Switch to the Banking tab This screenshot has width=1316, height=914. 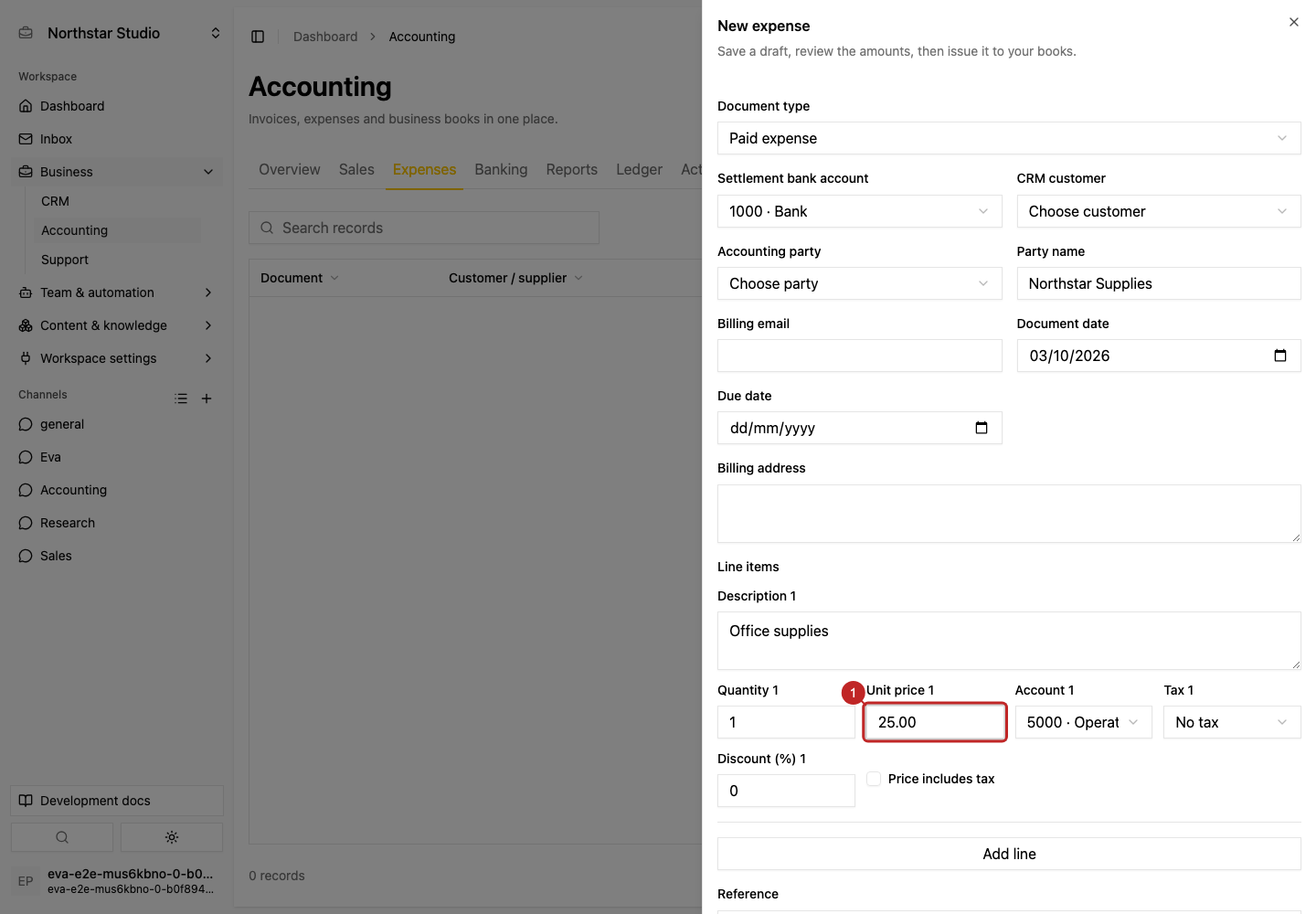click(501, 170)
